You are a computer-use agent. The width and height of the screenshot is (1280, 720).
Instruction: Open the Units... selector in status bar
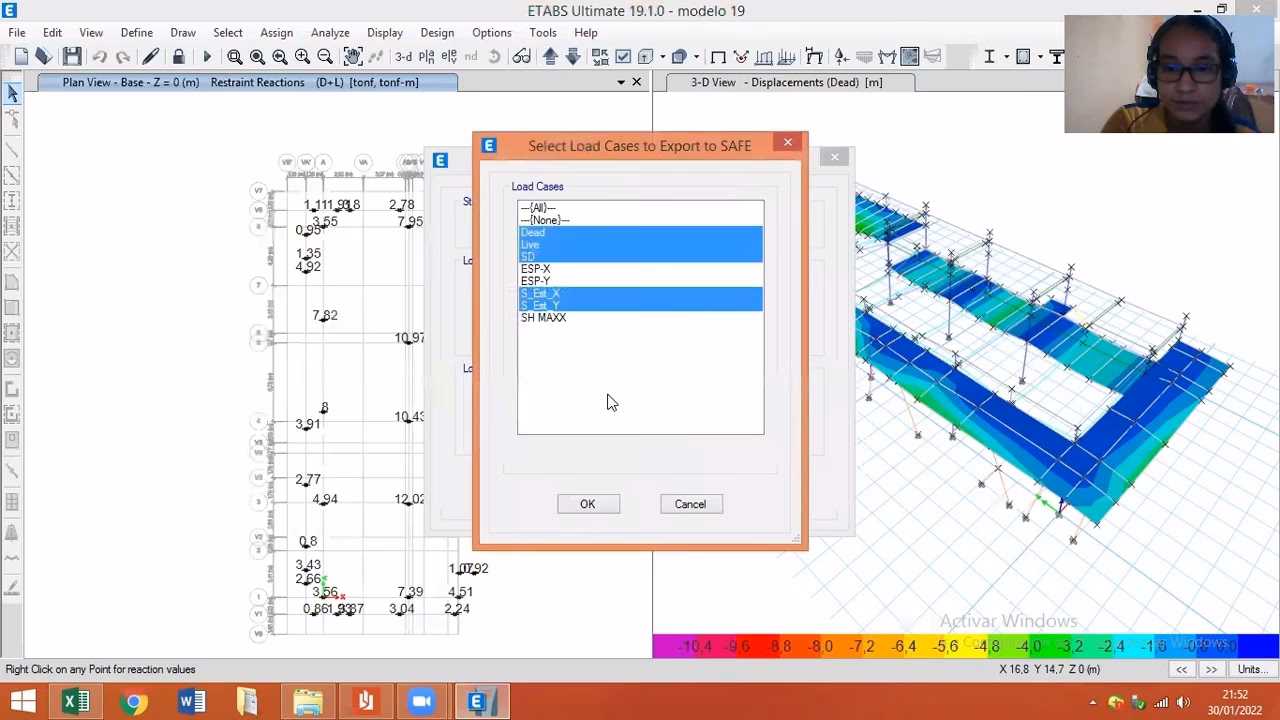[1250, 669]
